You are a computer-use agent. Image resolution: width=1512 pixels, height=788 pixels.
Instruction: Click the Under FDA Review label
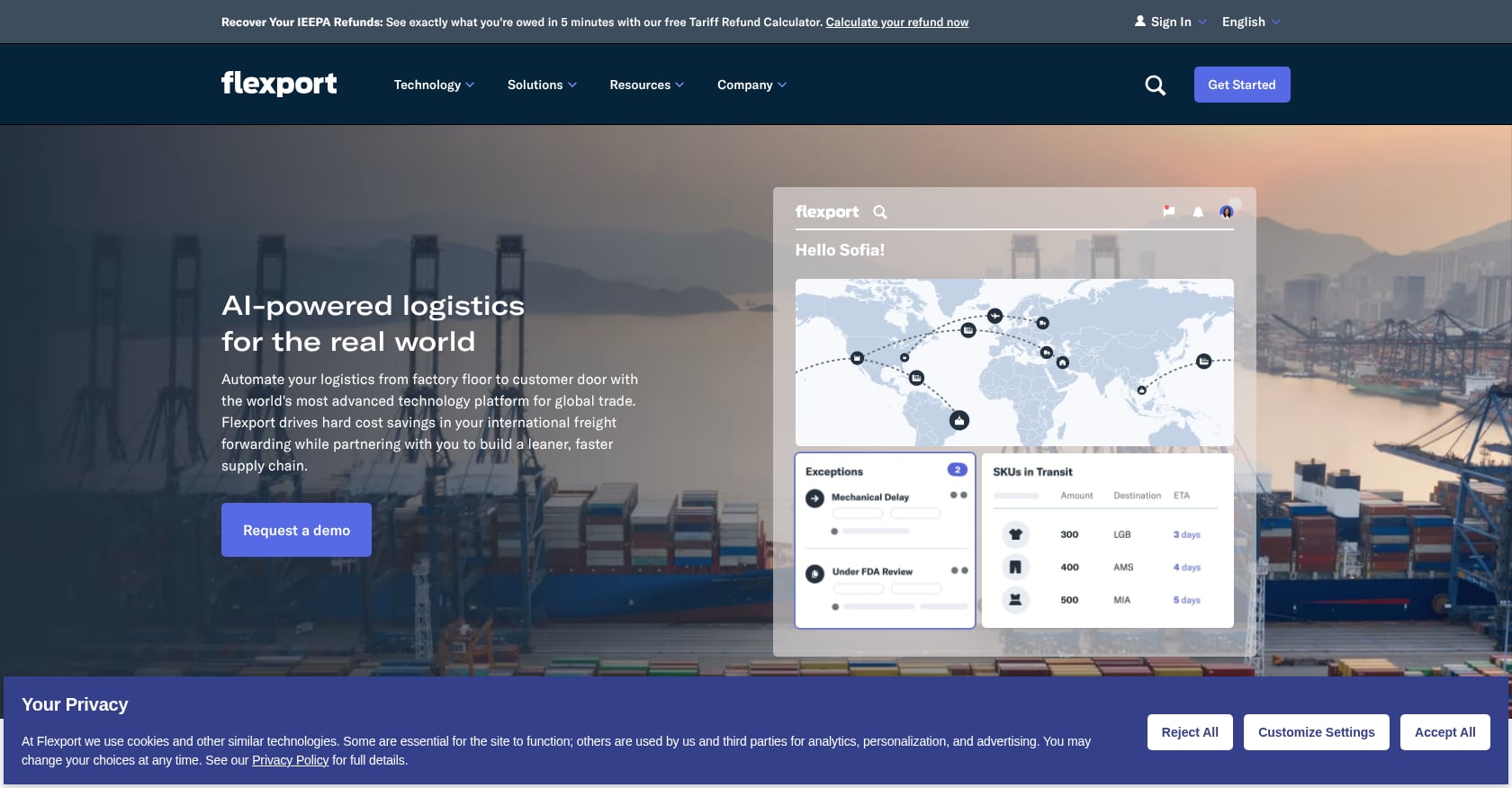(872, 572)
